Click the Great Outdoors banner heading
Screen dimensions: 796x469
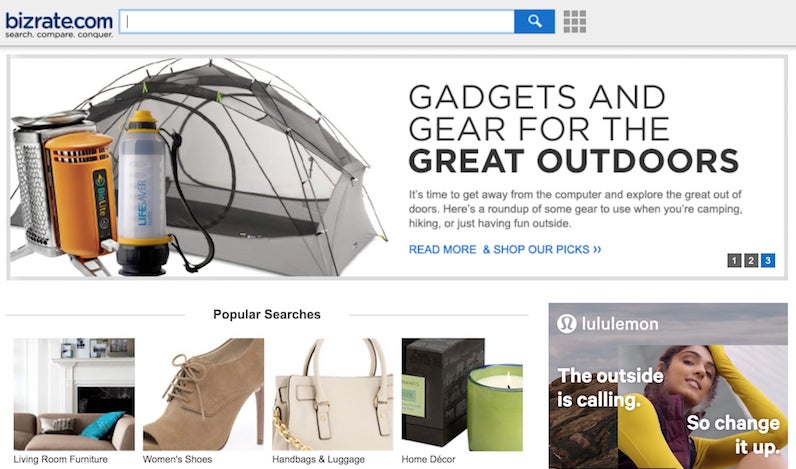point(574,129)
